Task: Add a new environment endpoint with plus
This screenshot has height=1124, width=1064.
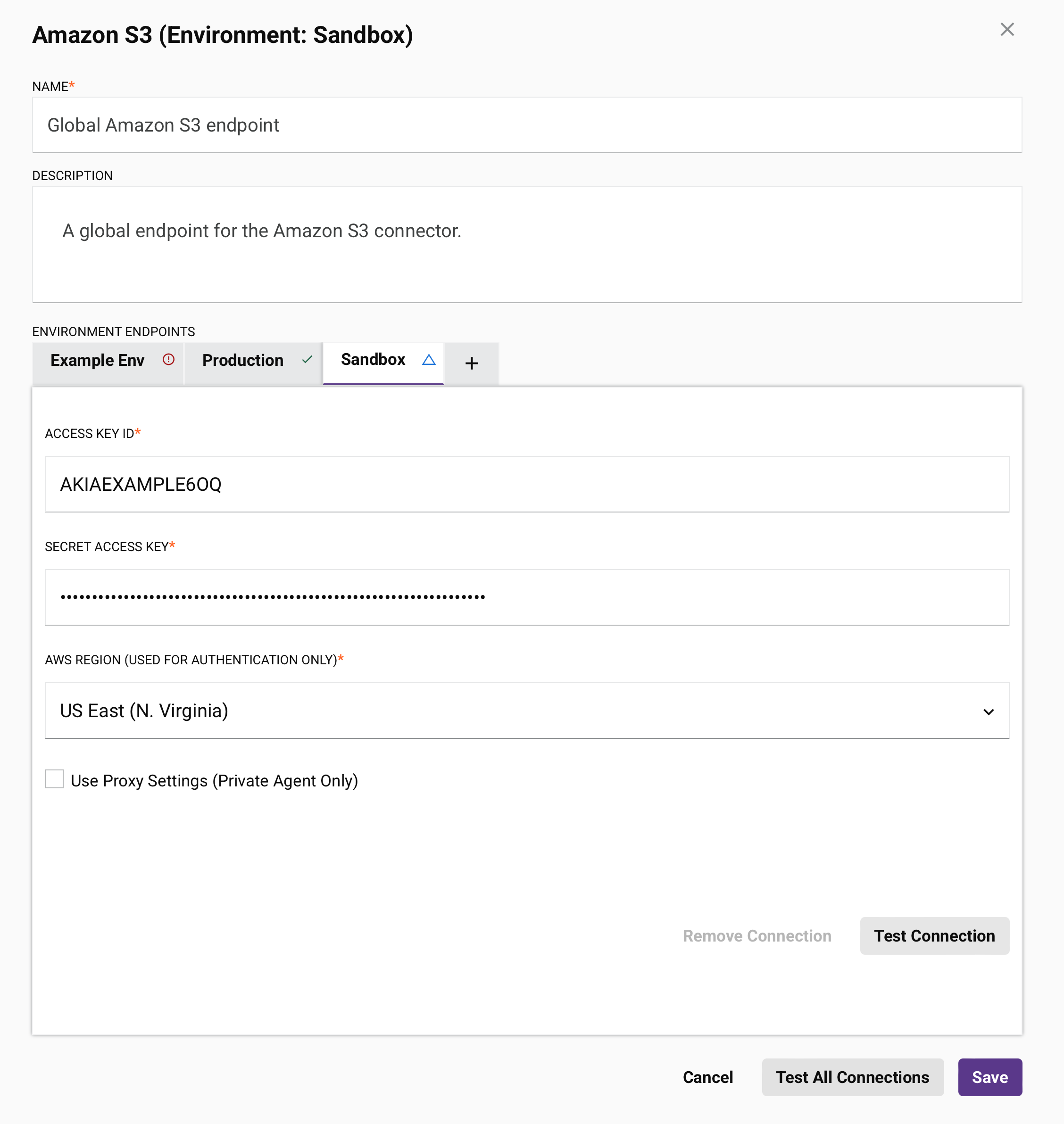Action: tap(471, 364)
